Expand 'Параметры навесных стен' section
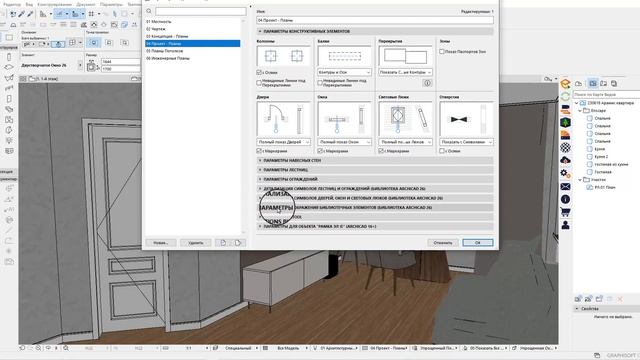This screenshot has height=360, width=640. [x=375, y=160]
